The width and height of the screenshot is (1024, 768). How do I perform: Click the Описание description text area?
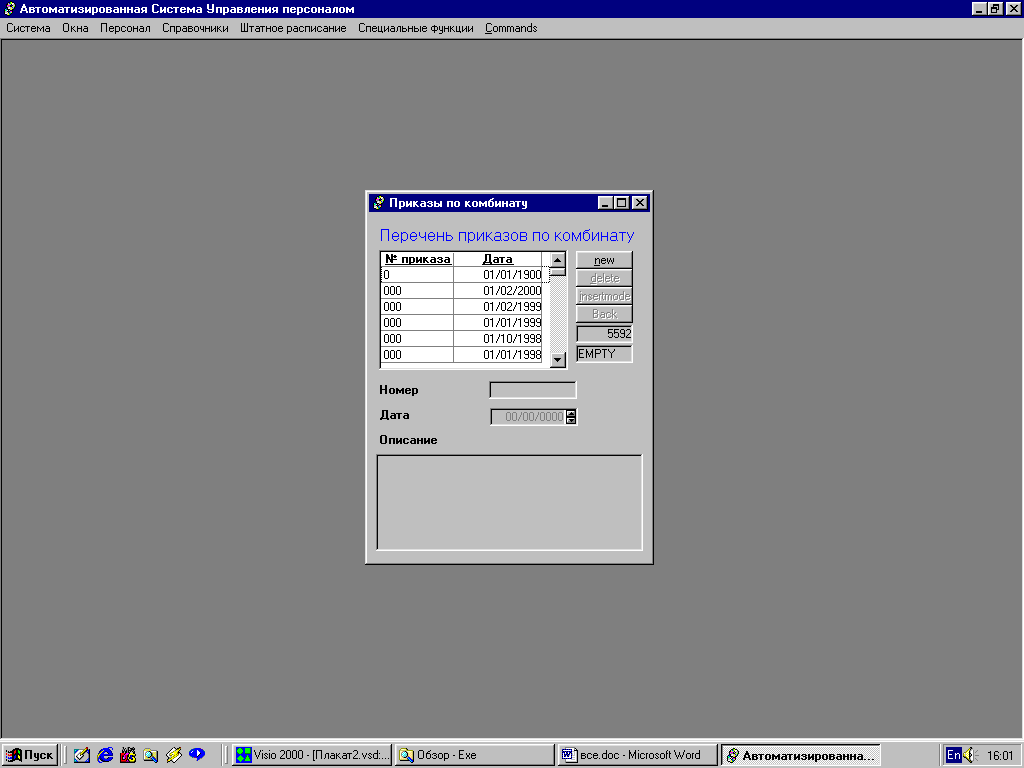[x=509, y=502]
